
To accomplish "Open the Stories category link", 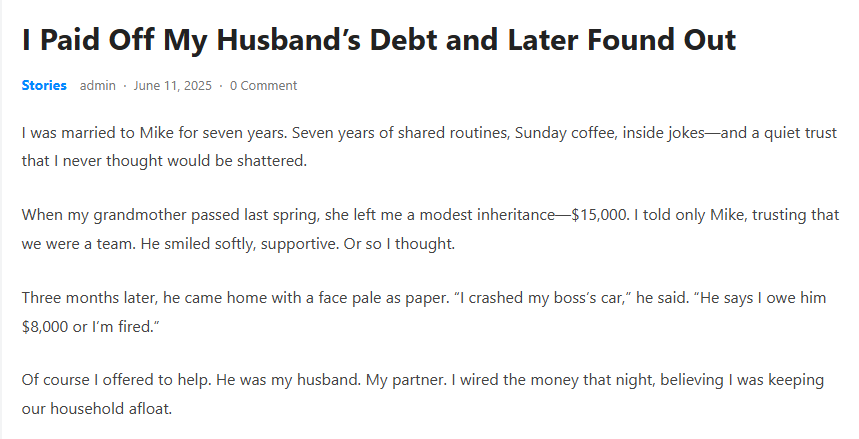I will click(x=44, y=86).
